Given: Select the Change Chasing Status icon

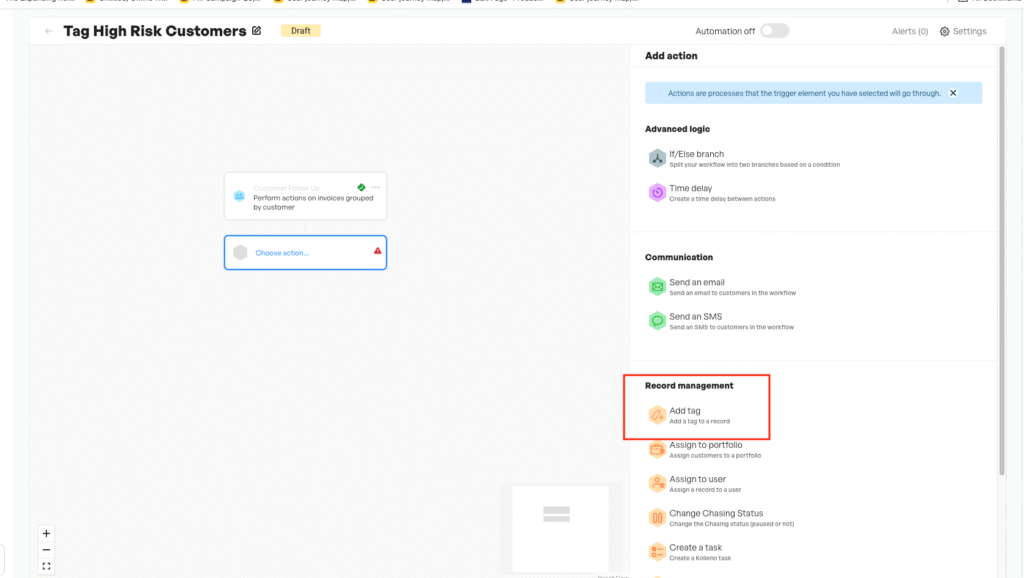Looking at the screenshot, I should 657,517.
